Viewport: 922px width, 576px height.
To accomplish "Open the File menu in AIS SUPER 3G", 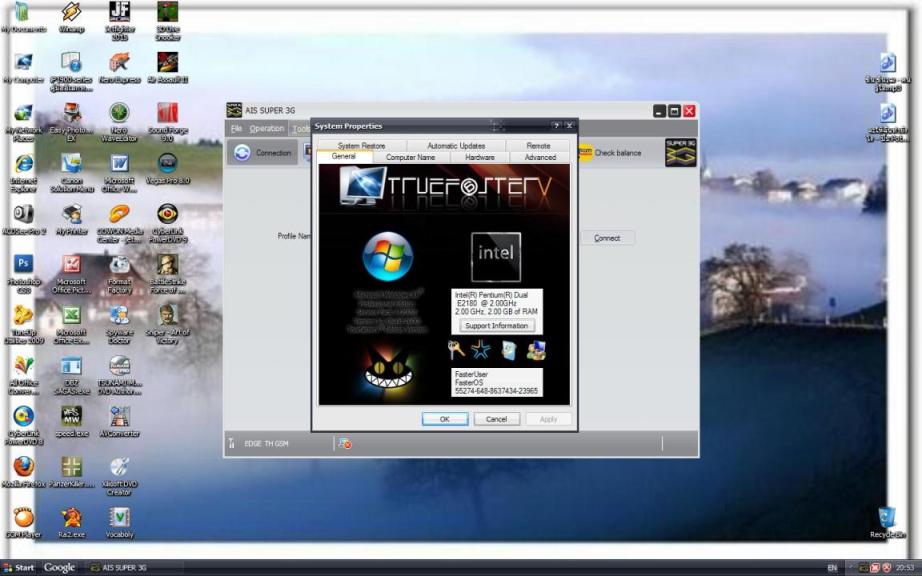I will tap(236, 129).
